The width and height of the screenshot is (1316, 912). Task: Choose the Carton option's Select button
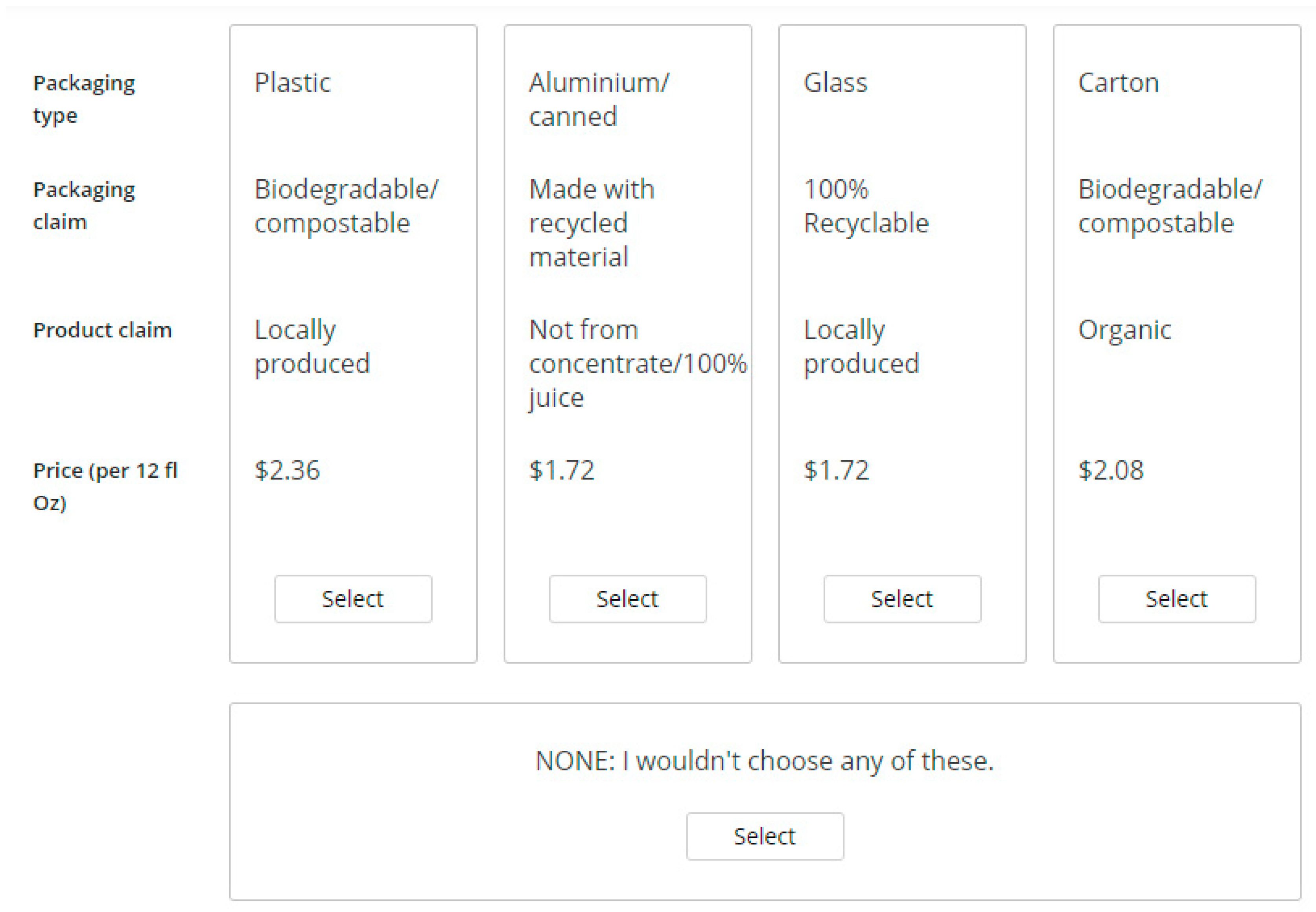pyautogui.click(x=1176, y=599)
